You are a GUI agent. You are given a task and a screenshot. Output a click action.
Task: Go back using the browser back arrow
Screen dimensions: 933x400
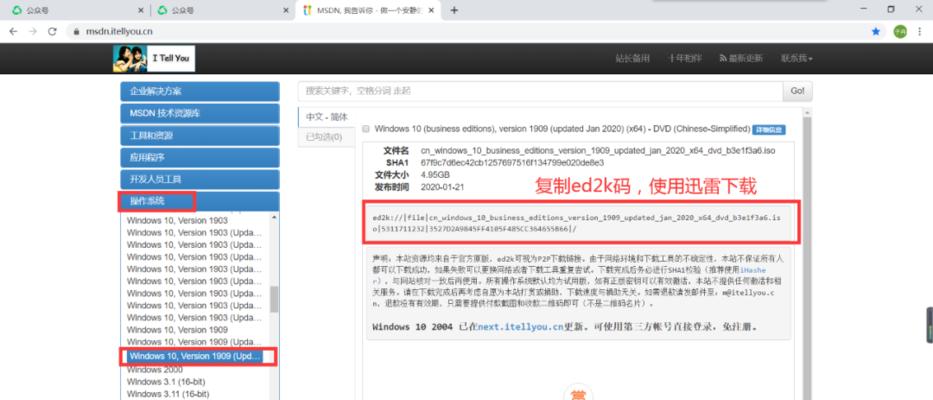coord(13,32)
